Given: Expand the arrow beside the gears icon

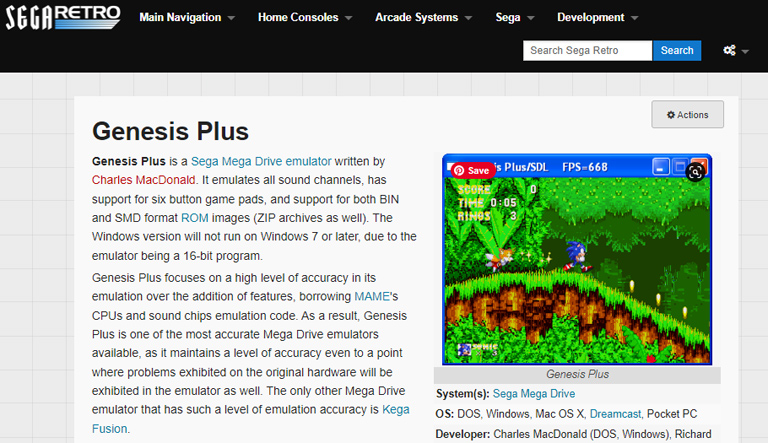Looking at the screenshot, I should pos(745,51).
